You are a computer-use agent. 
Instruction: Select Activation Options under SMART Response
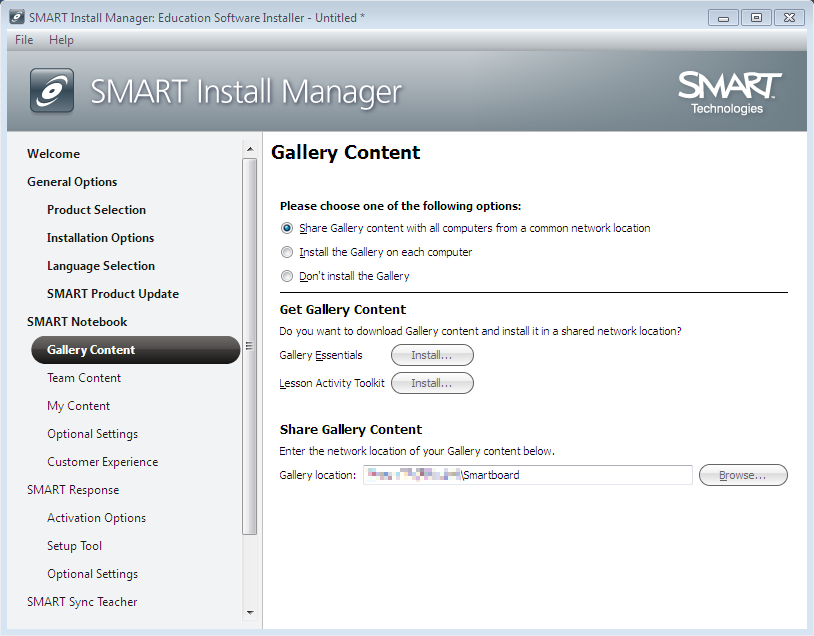(96, 518)
